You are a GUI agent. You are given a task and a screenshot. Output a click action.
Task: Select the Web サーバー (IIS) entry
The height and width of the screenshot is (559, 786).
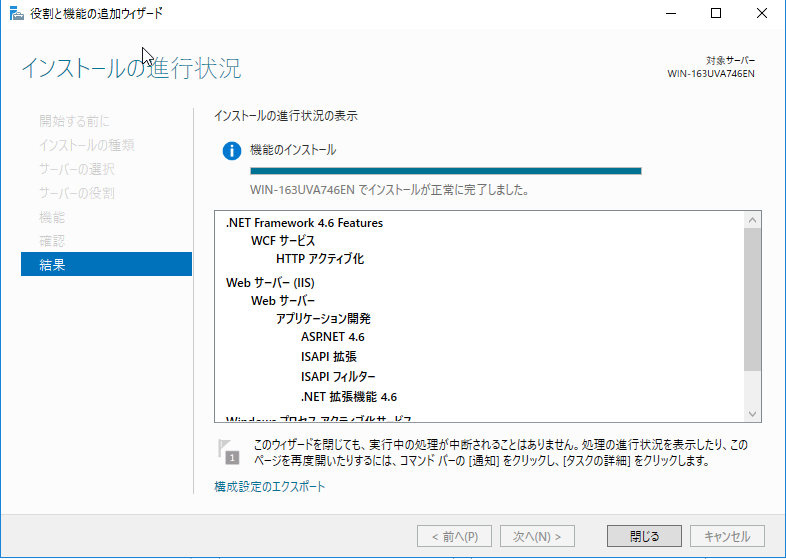(270, 283)
